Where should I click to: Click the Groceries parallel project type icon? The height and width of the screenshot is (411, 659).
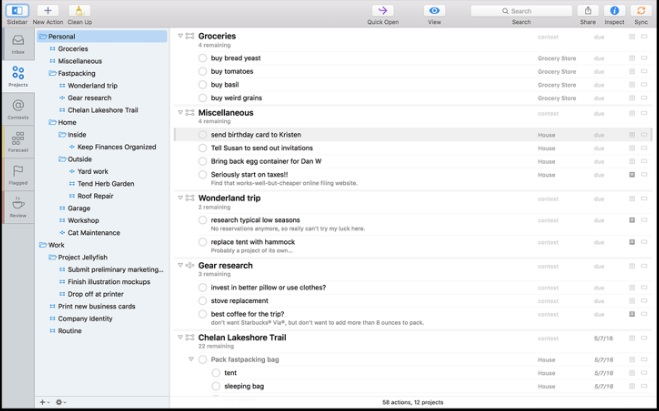(190, 36)
